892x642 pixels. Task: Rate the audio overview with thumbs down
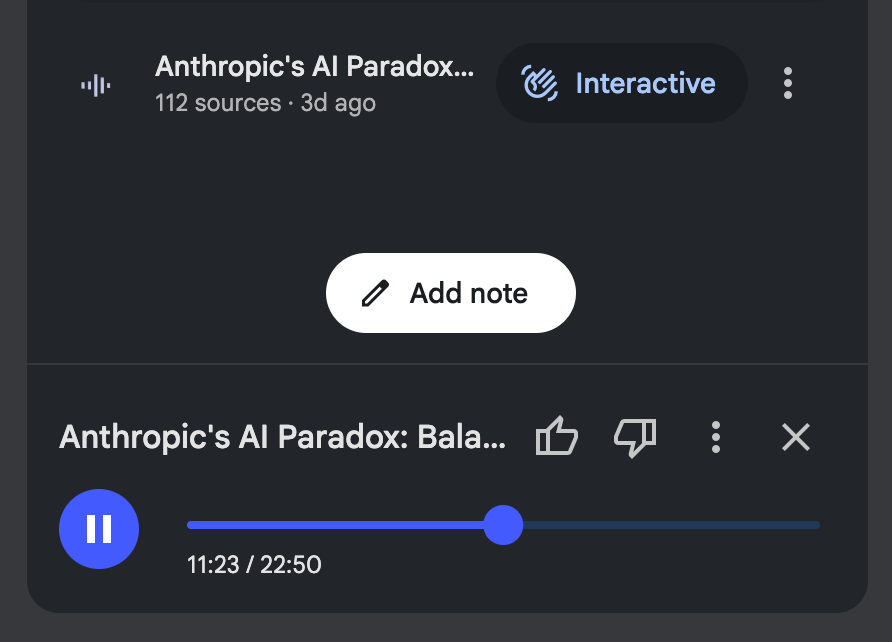(635, 437)
